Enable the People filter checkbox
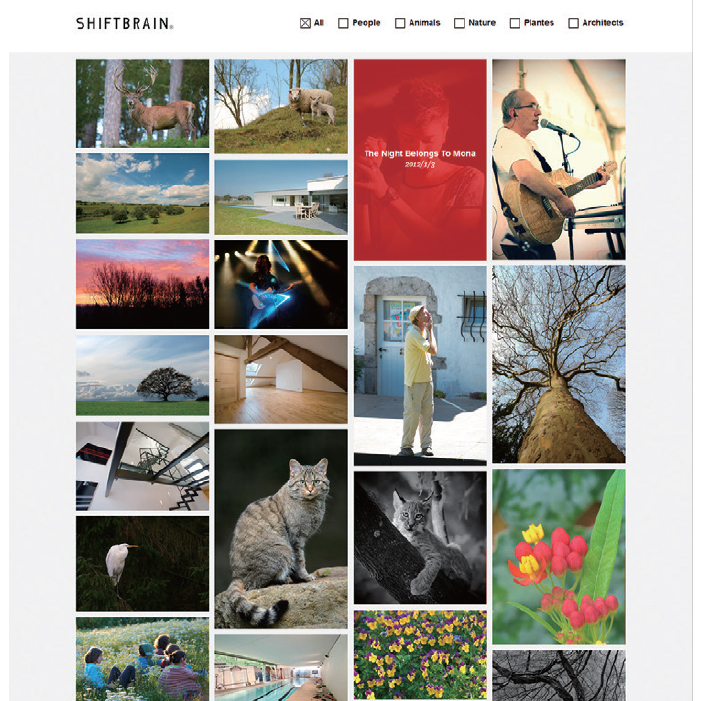 click(343, 23)
